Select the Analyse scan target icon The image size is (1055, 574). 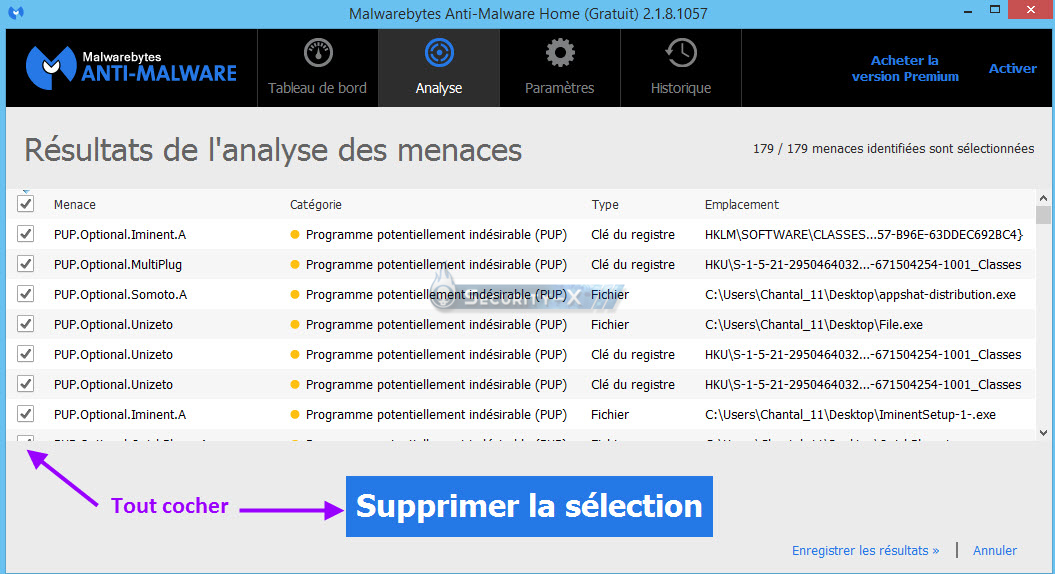point(439,53)
